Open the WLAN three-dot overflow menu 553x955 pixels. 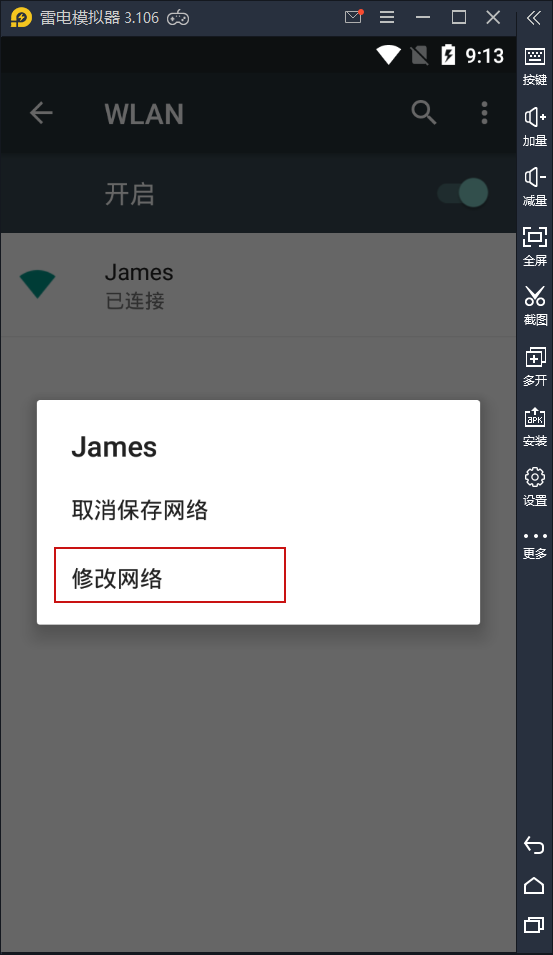484,113
